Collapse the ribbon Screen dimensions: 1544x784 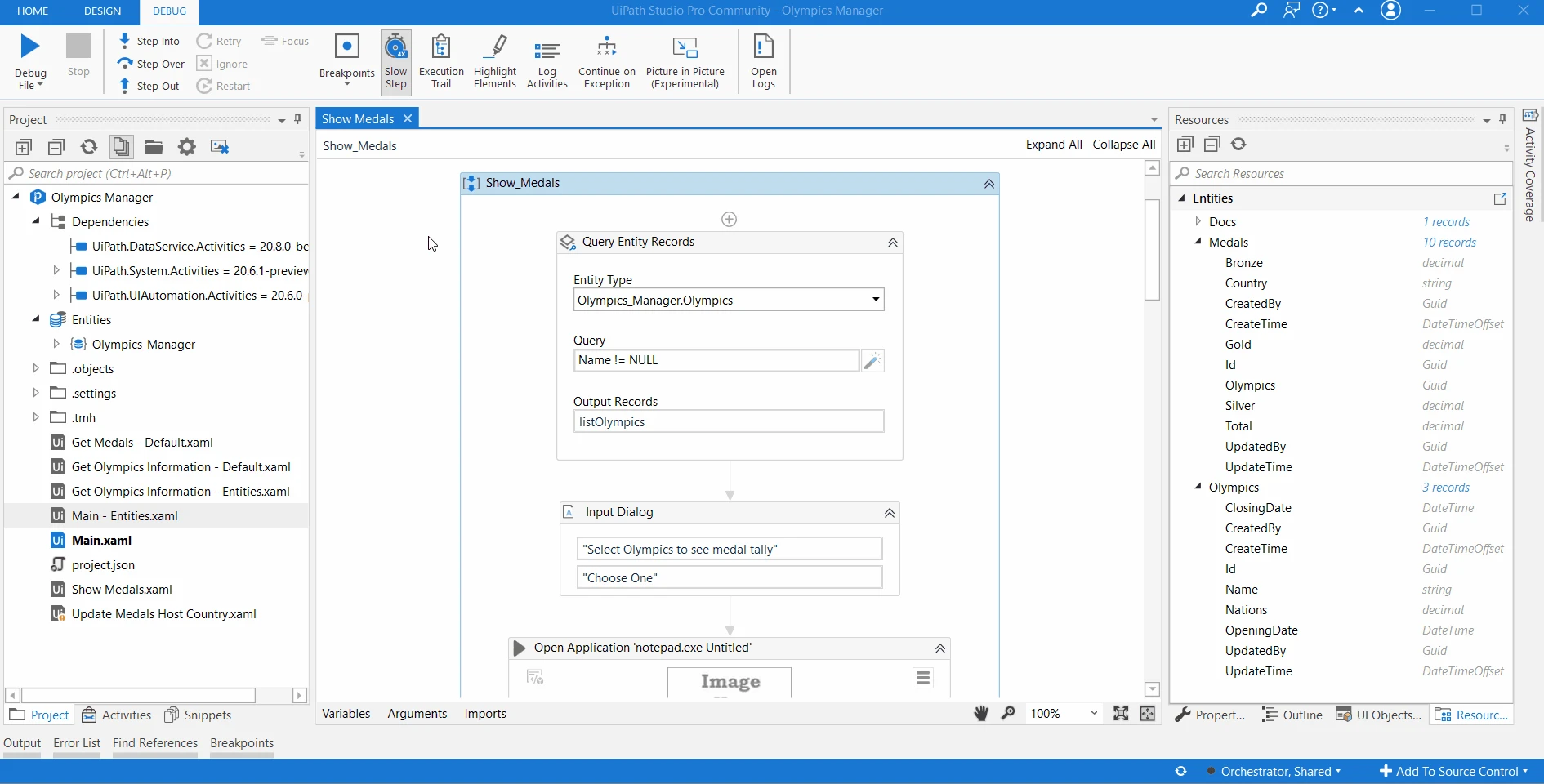click(x=1359, y=11)
